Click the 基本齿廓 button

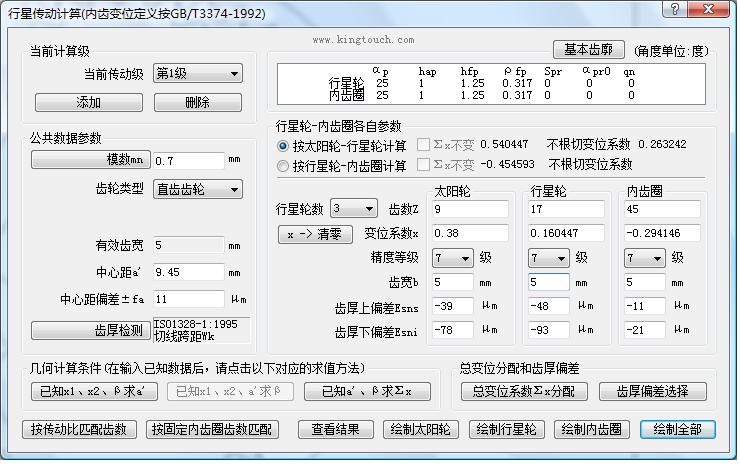[589, 49]
